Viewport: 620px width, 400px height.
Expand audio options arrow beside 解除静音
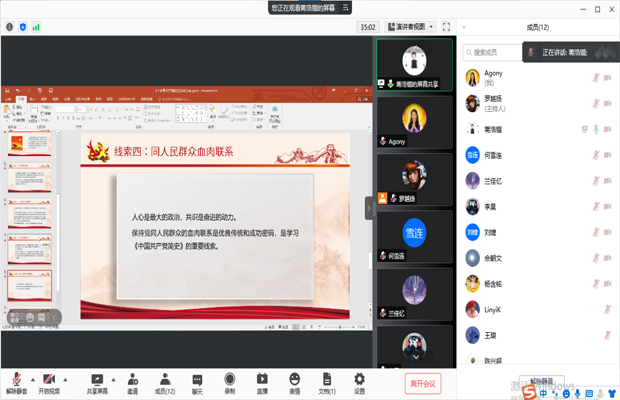tap(32, 379)
